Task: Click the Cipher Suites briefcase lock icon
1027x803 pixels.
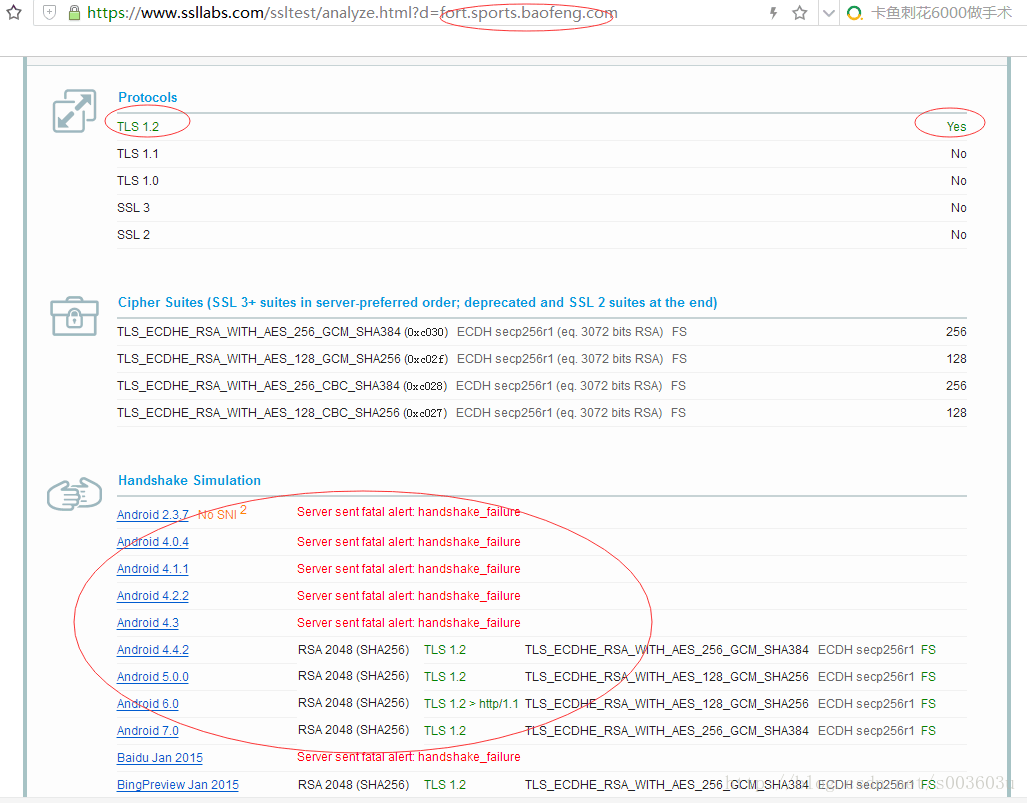Action: click(x=74, y=316)
